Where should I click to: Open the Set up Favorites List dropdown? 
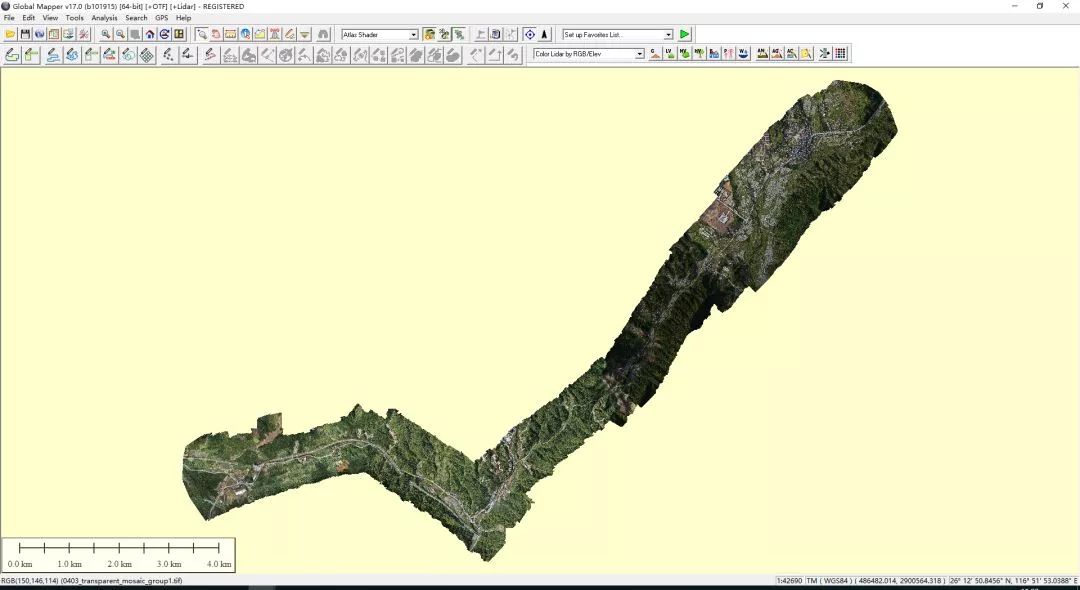click(x=668, y=35)
